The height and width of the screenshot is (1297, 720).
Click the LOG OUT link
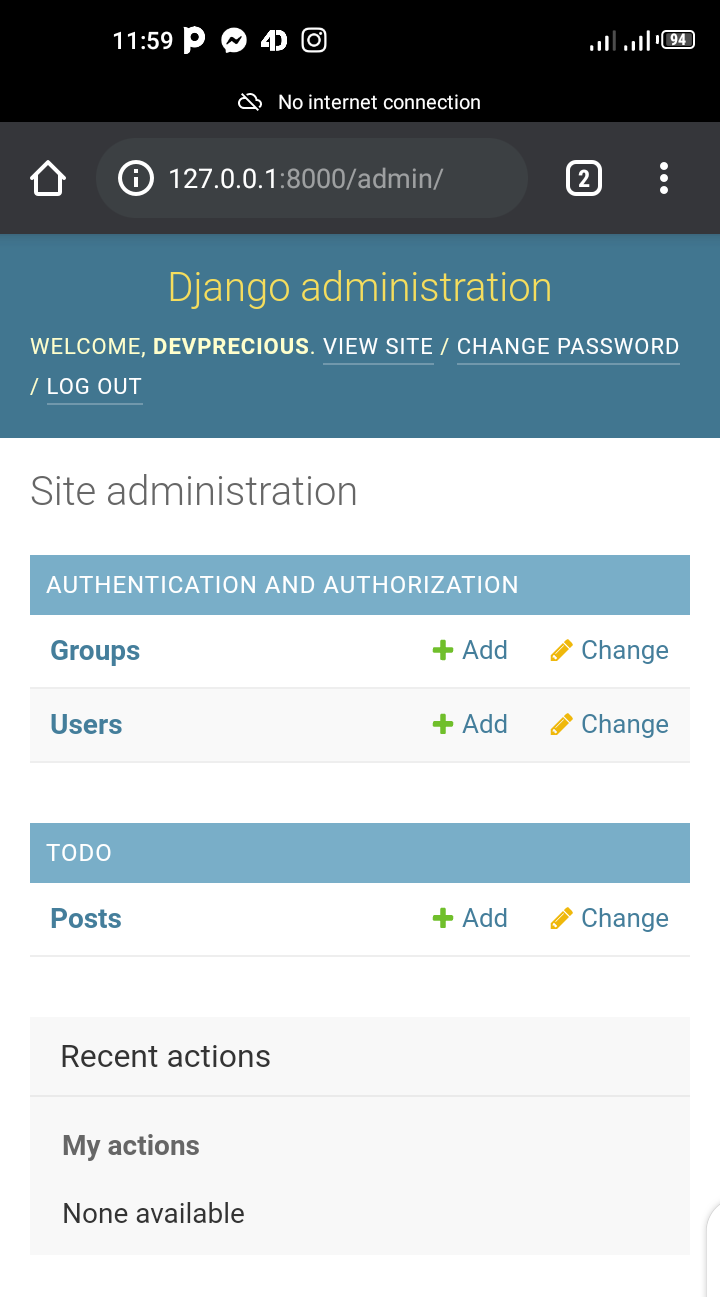pyautogui.click(x=95, y=387)
